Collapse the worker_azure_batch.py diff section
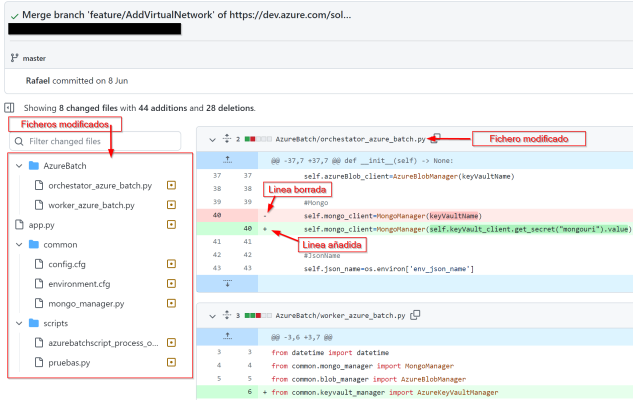Screen dimensions: 633x400 pyautogui.click(x=212, y=316)
